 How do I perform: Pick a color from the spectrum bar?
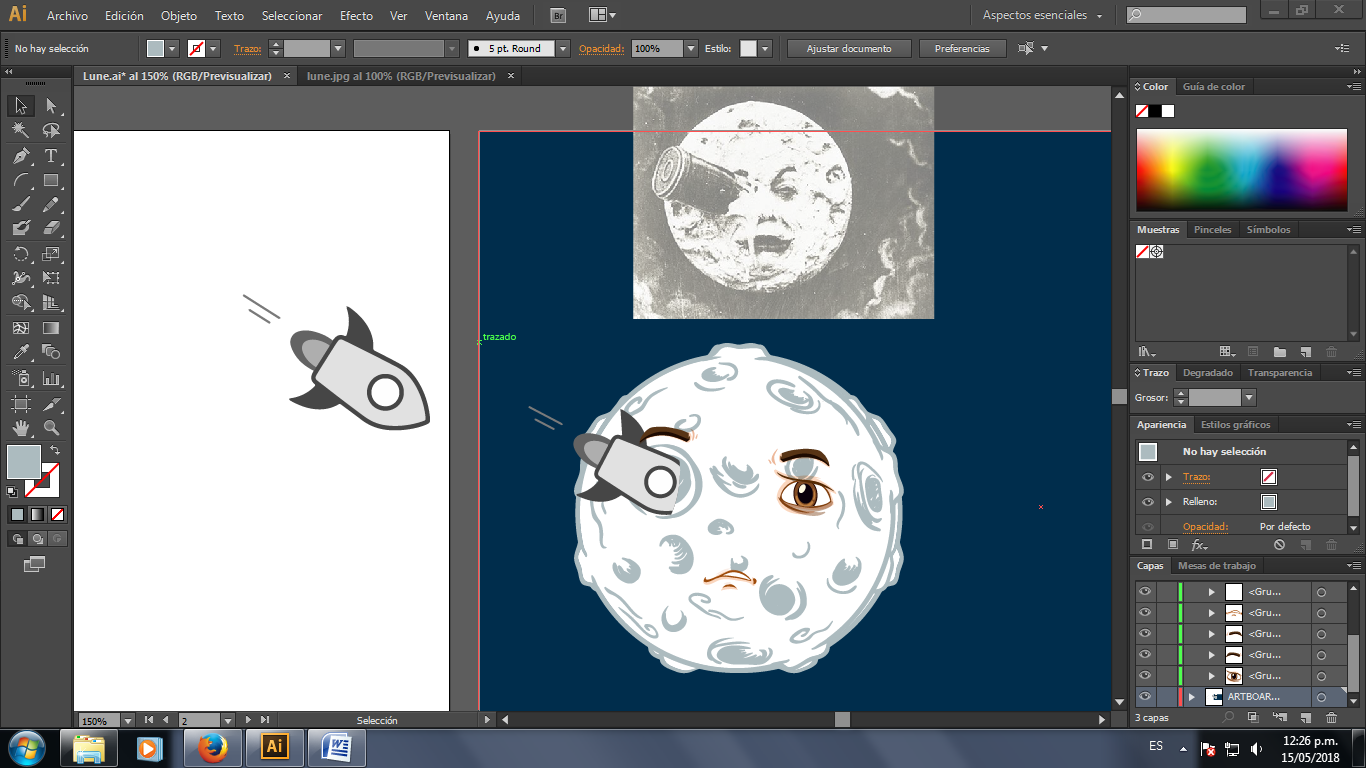pyautogui.click(x=1241, y=170)
